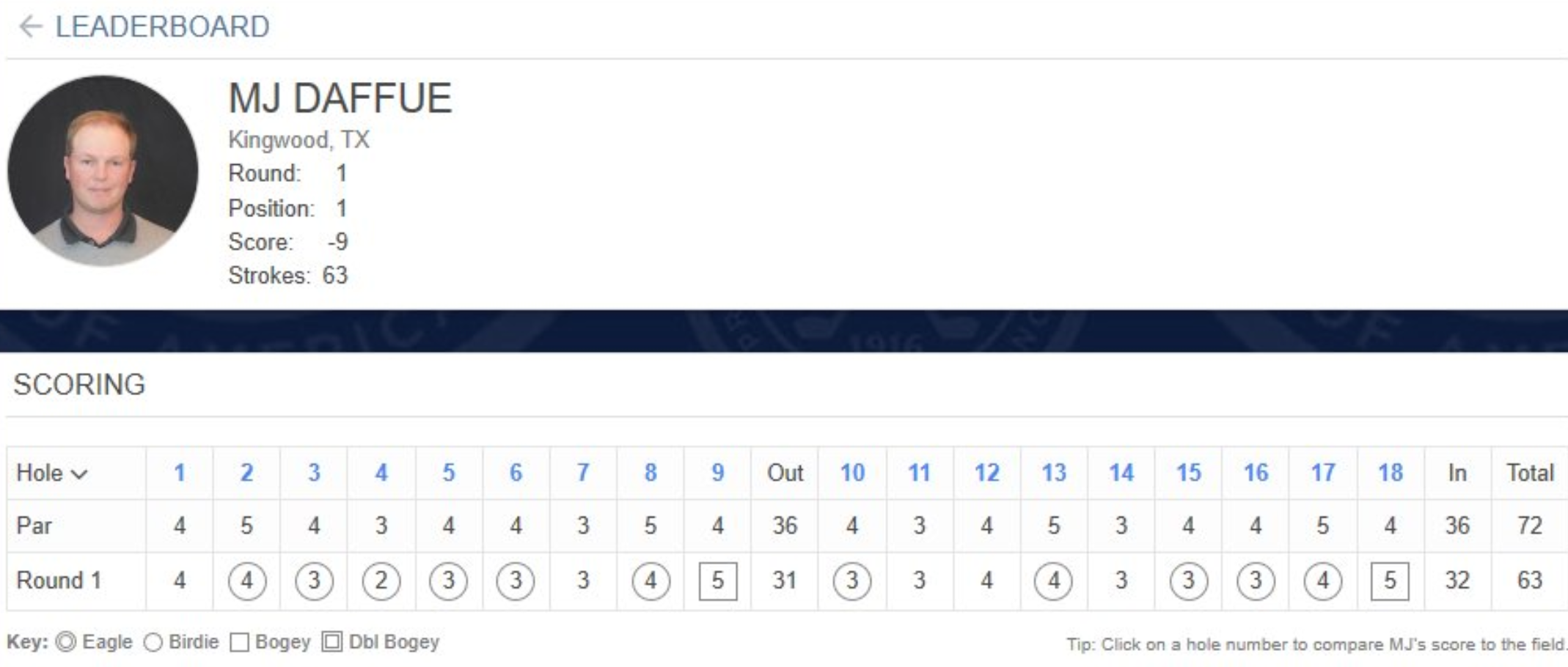The height and width of the screenshot is (667, 1568).
Task: Click the Dbl Bogey double-square key icon
Action: point(332,643)
